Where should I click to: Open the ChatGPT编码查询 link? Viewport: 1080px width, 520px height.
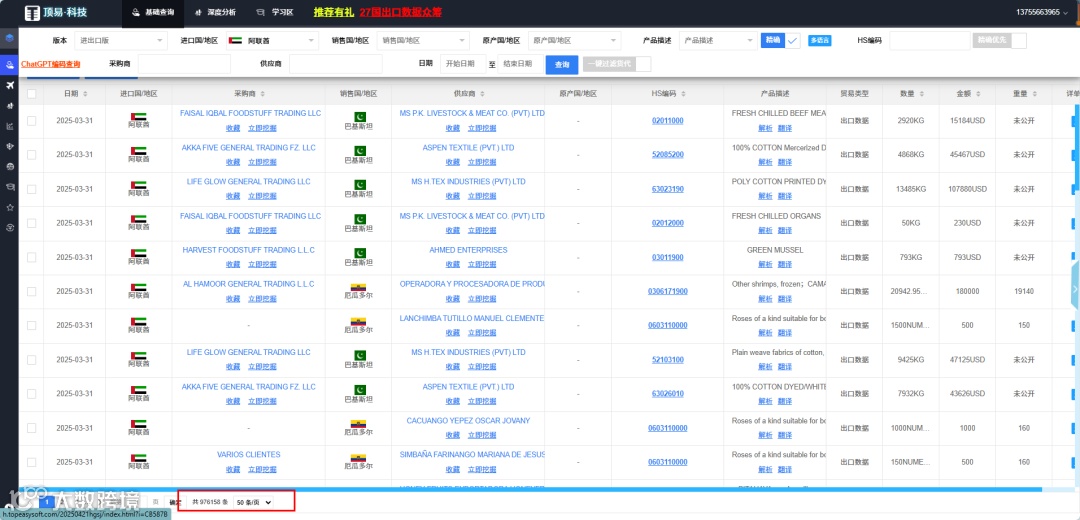point(51,64)
